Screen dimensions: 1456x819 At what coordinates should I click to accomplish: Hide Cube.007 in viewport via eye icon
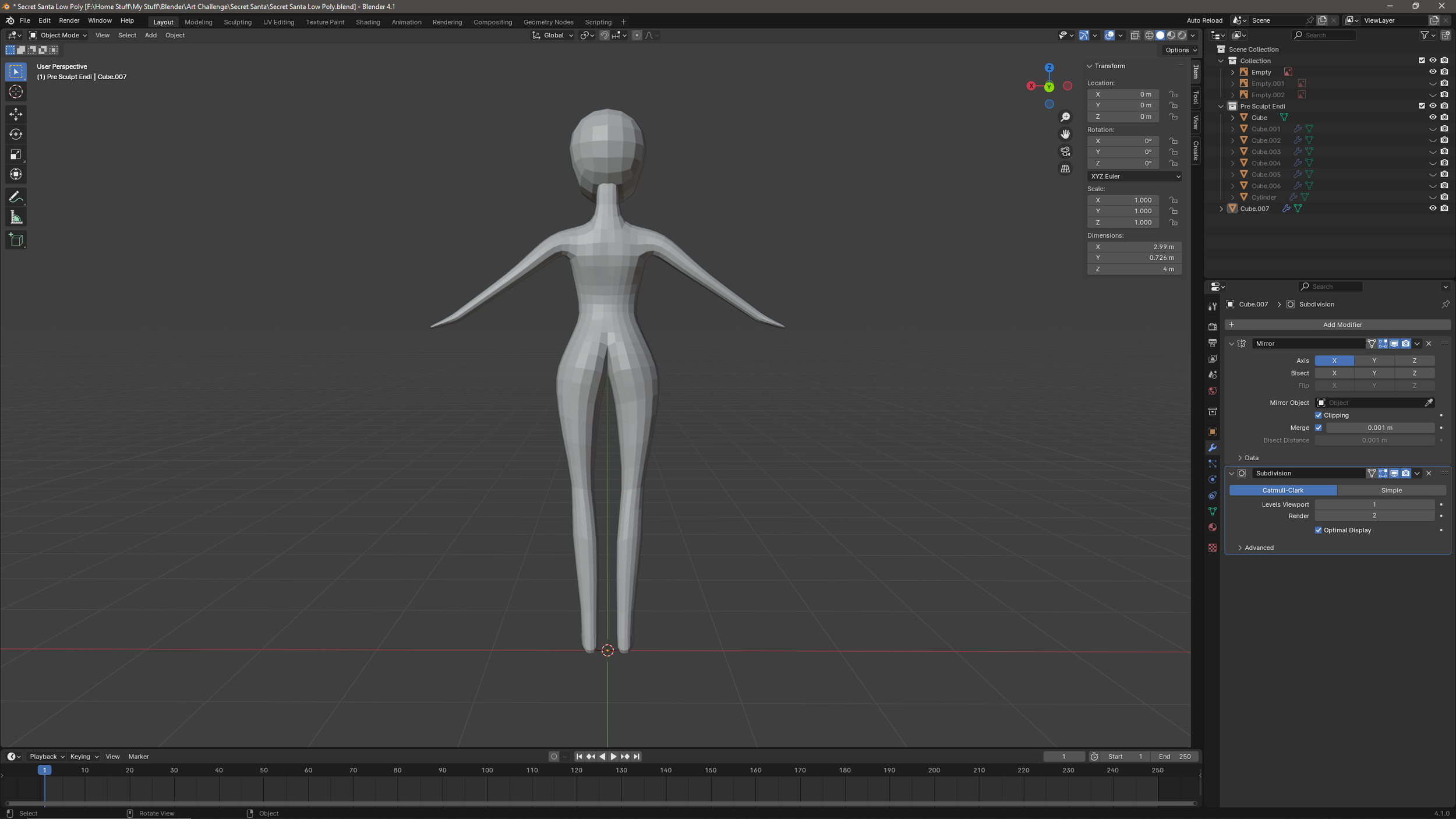1433,209
